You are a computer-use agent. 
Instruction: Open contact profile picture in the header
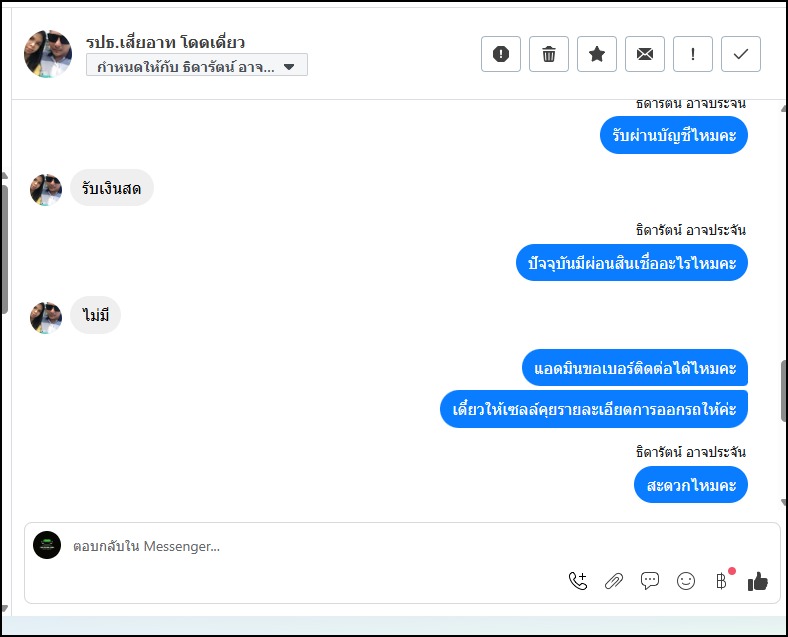(x=48, y=54)
